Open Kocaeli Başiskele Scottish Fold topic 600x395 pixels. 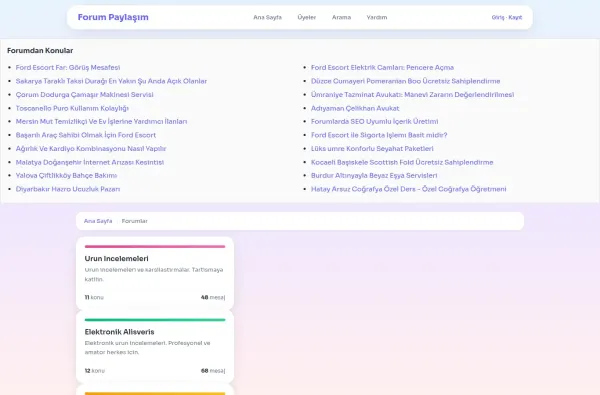point(402,162)
